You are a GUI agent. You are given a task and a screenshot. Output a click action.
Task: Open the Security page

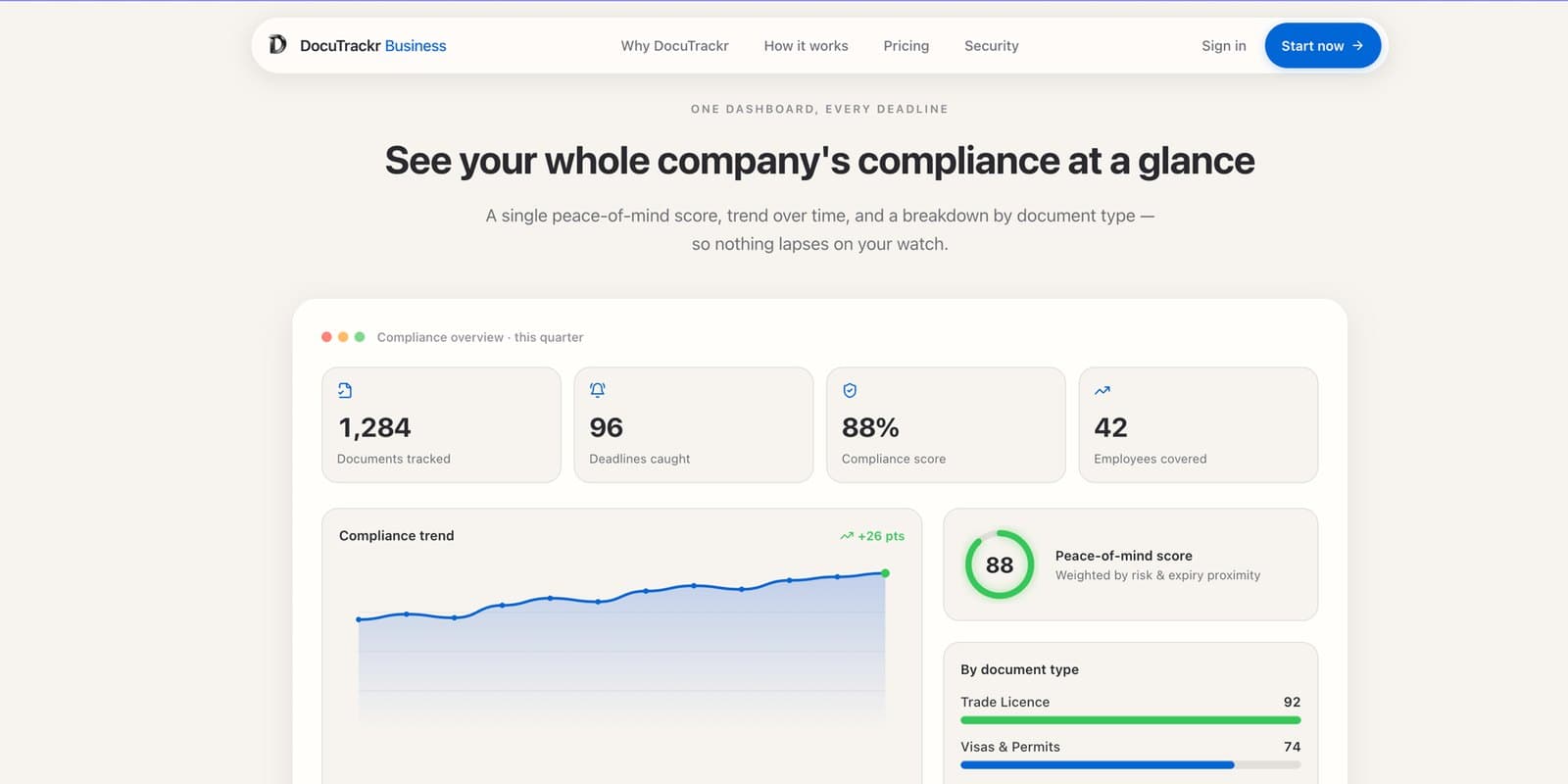point(991,45)
